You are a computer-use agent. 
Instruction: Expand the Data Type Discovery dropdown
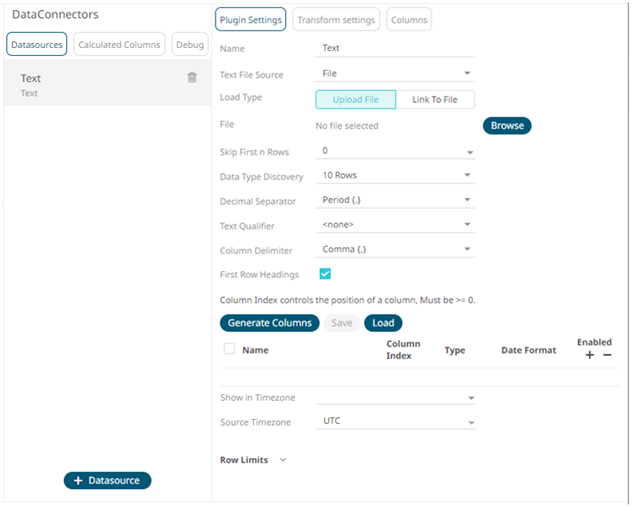pos(396,176)
